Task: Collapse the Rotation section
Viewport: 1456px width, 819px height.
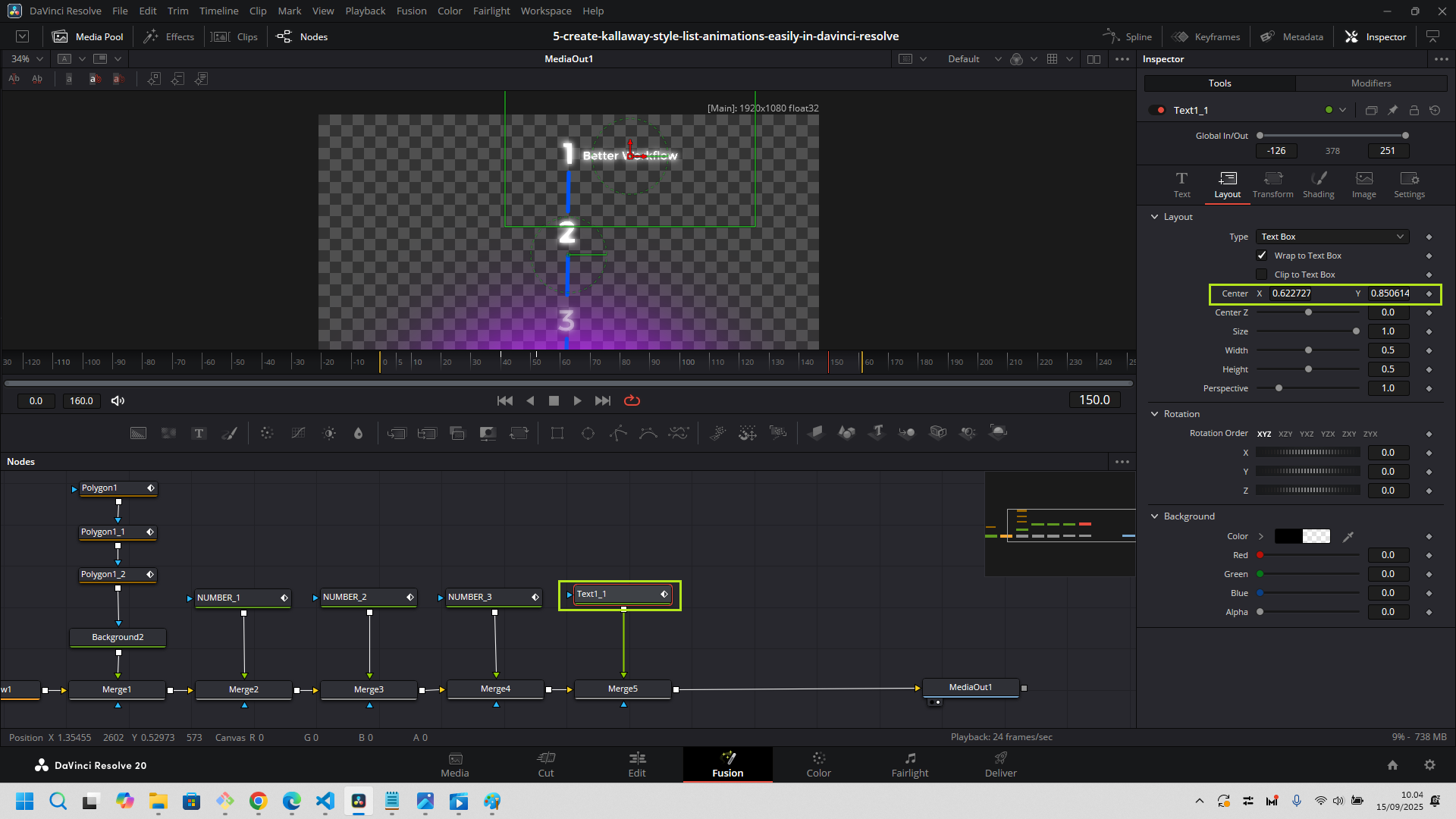Action: click(x=1155, y=414)
